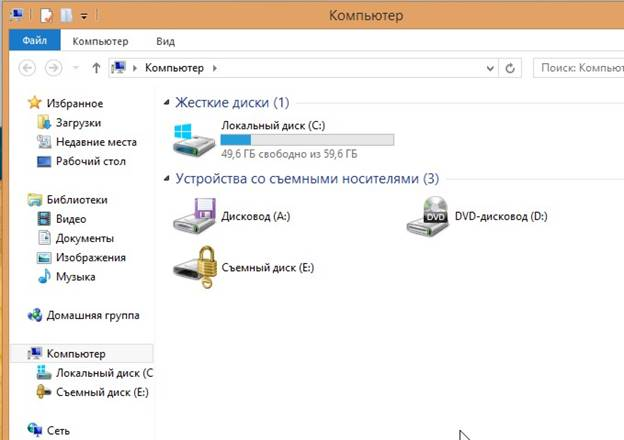Open Рабочий стол in sidebar
The width and height of the screenshot is (624, 440).
91,162
